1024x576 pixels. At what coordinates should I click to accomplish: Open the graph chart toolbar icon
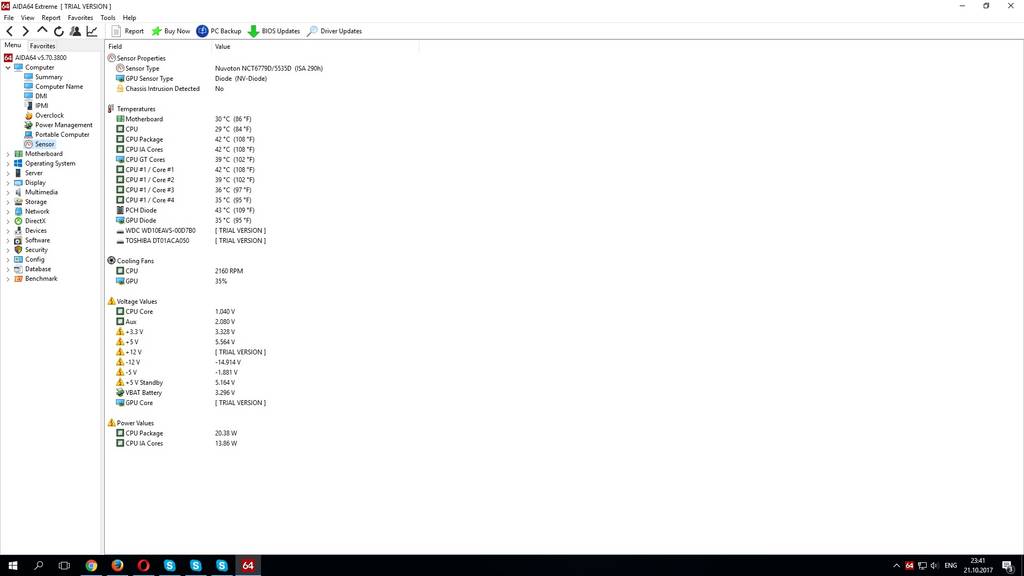tap(92, 31)
